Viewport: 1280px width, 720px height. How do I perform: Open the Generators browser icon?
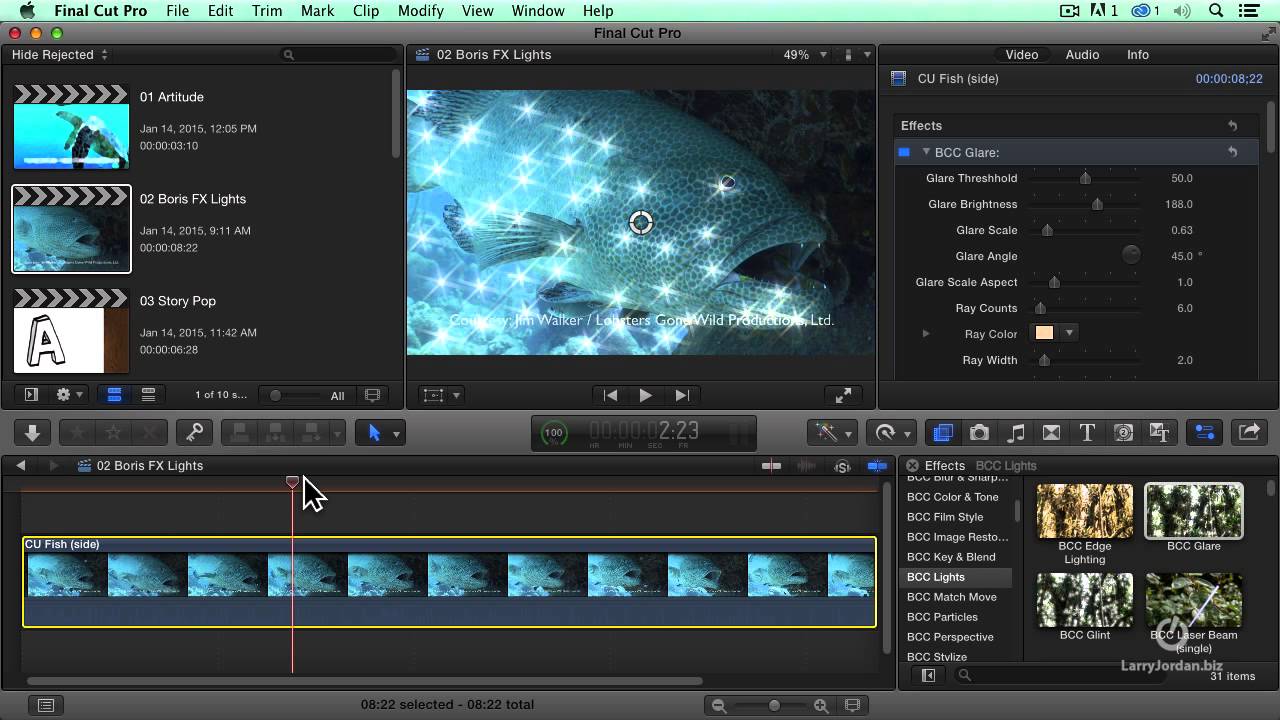coord(1123,433)
